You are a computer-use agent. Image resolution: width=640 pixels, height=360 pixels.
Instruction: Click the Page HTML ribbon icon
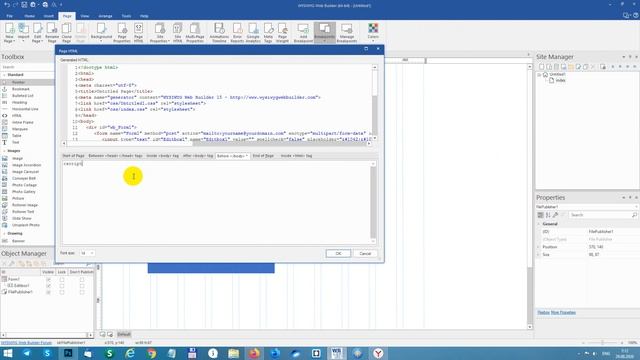[x=138, y=33]
